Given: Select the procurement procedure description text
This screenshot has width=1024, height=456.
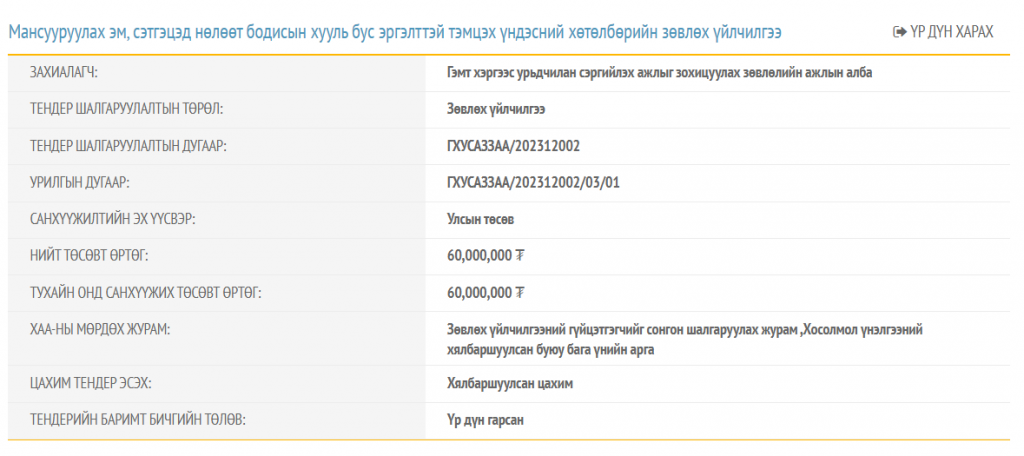Looking at the screenshot, I should (685, 340).
